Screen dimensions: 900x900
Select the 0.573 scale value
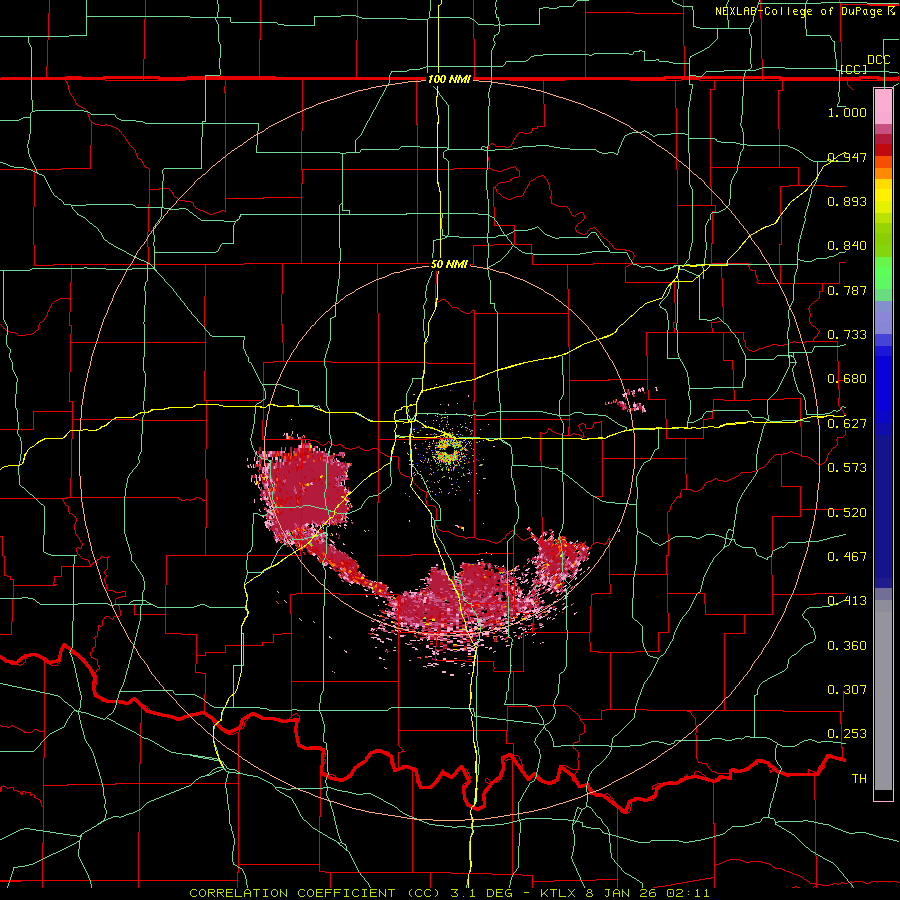pos(847,468)
